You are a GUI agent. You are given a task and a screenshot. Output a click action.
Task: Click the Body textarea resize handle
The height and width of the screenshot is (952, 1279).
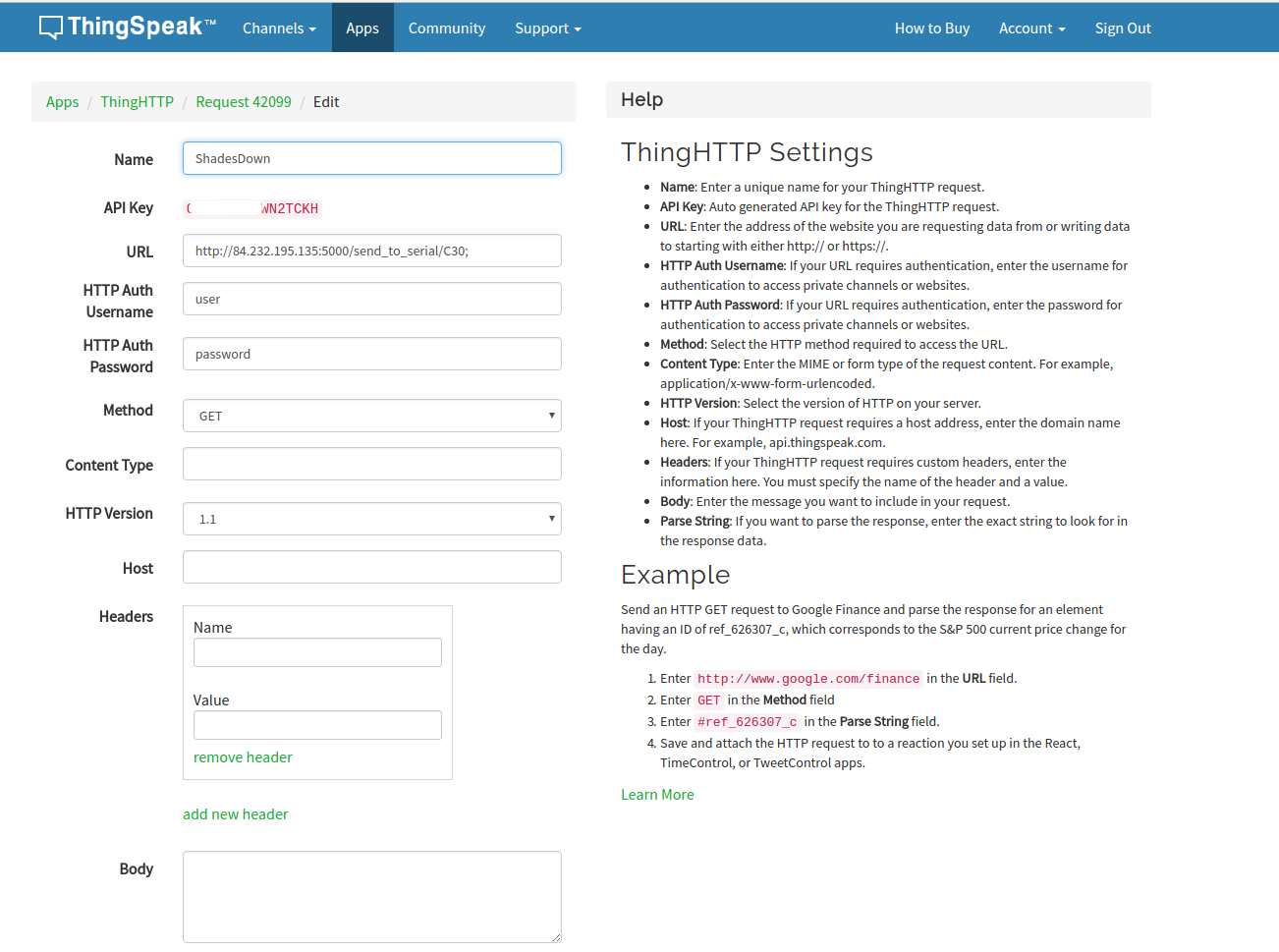555,936
